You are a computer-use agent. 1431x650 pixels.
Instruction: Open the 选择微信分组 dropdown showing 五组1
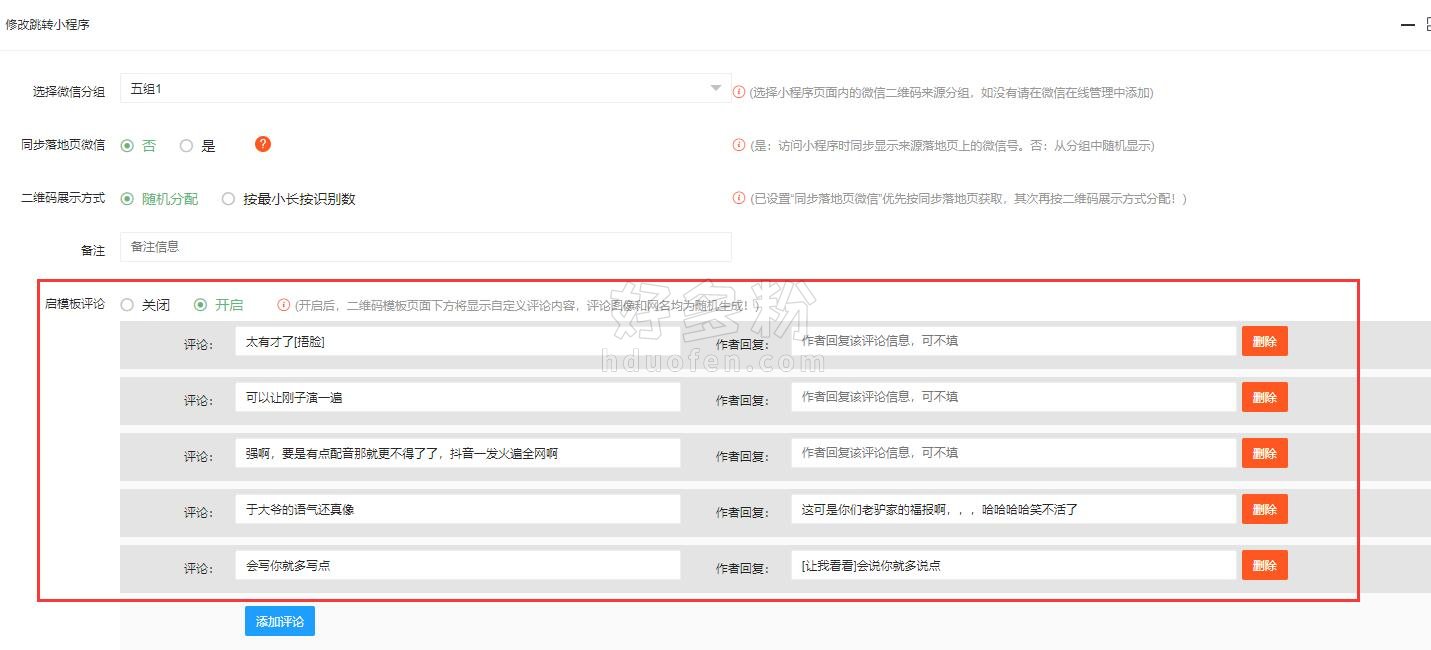point(425,89)
